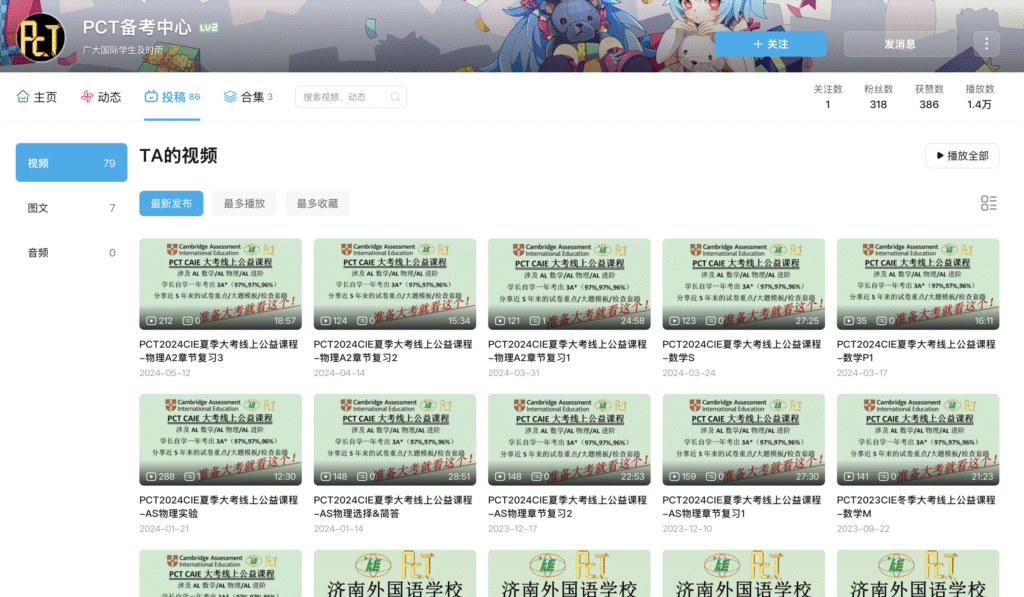Sort videos by 最多播放

pyautogui.click(x=244, y=203)
